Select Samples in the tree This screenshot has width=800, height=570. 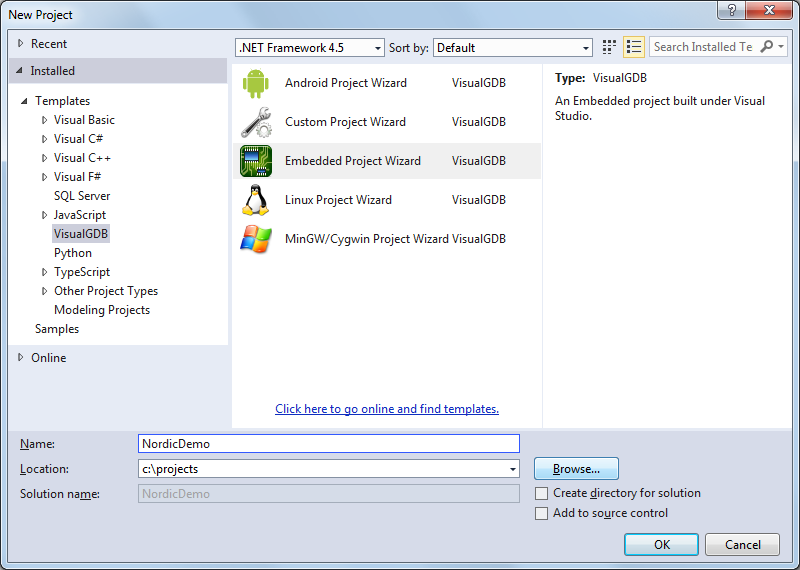tap(57, 329)
